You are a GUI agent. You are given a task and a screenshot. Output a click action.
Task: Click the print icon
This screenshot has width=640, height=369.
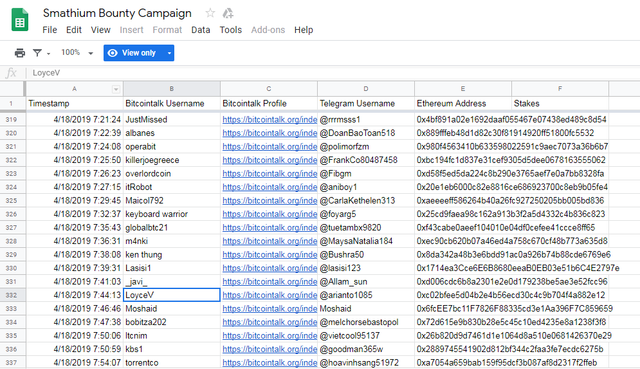click(x=20, y=53)
